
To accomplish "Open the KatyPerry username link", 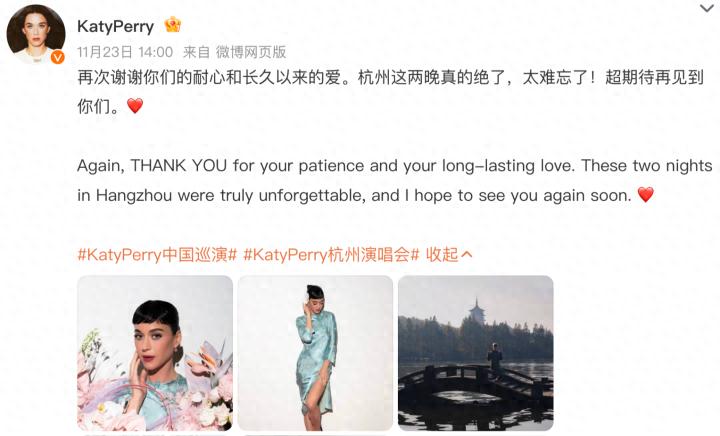I will tap(116, 26).
